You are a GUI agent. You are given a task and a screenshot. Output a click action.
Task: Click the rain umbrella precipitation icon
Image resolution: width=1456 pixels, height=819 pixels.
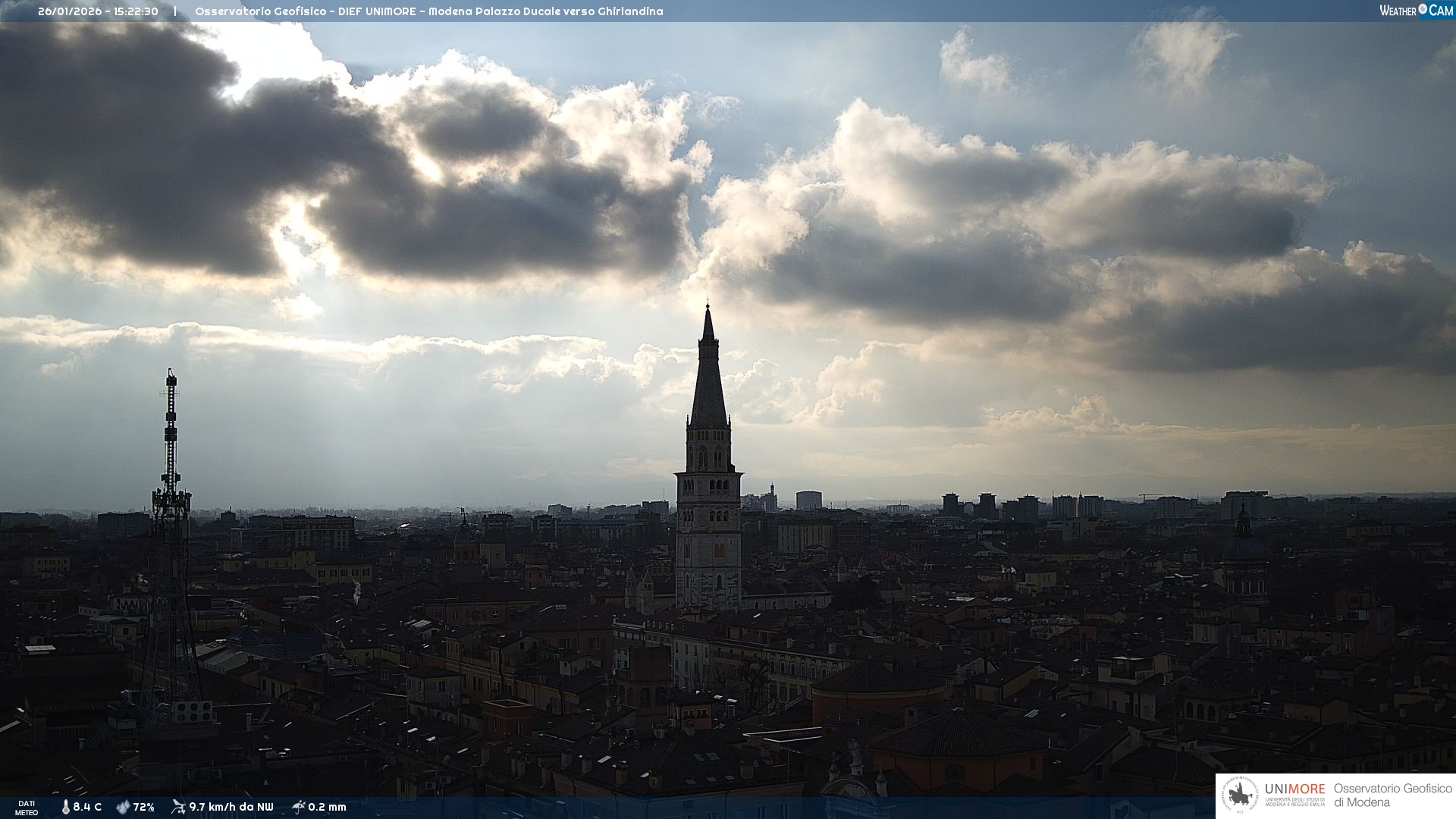click(x=298, y=807)
